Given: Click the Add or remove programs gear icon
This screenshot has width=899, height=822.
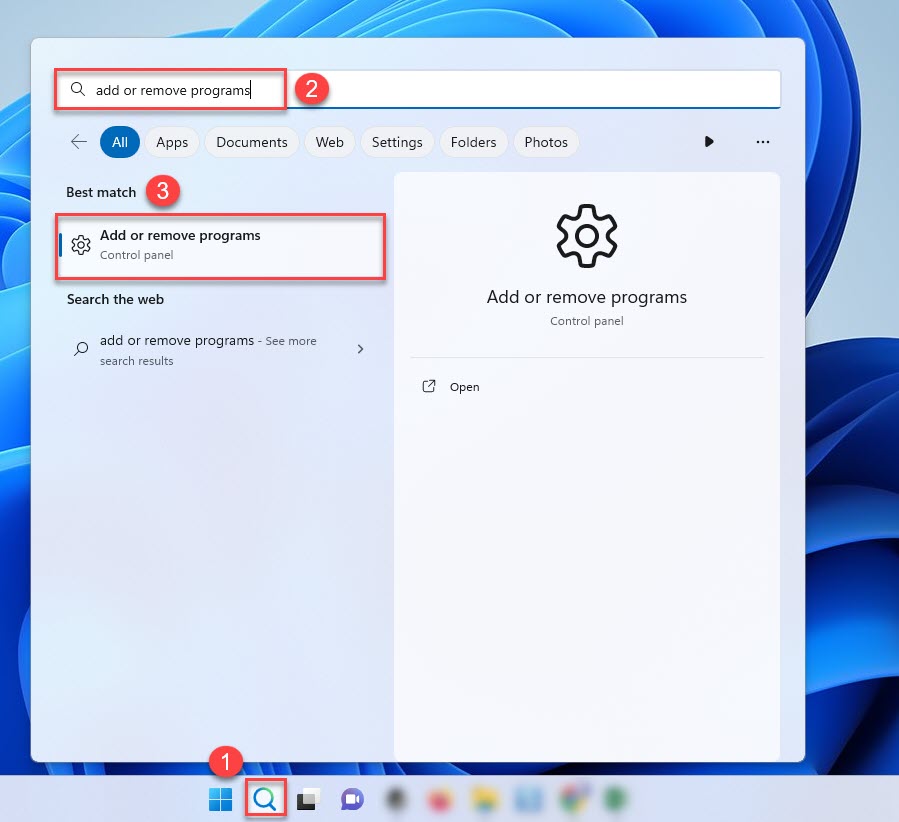Looking at the screenshot, I should tap(81, 245).
